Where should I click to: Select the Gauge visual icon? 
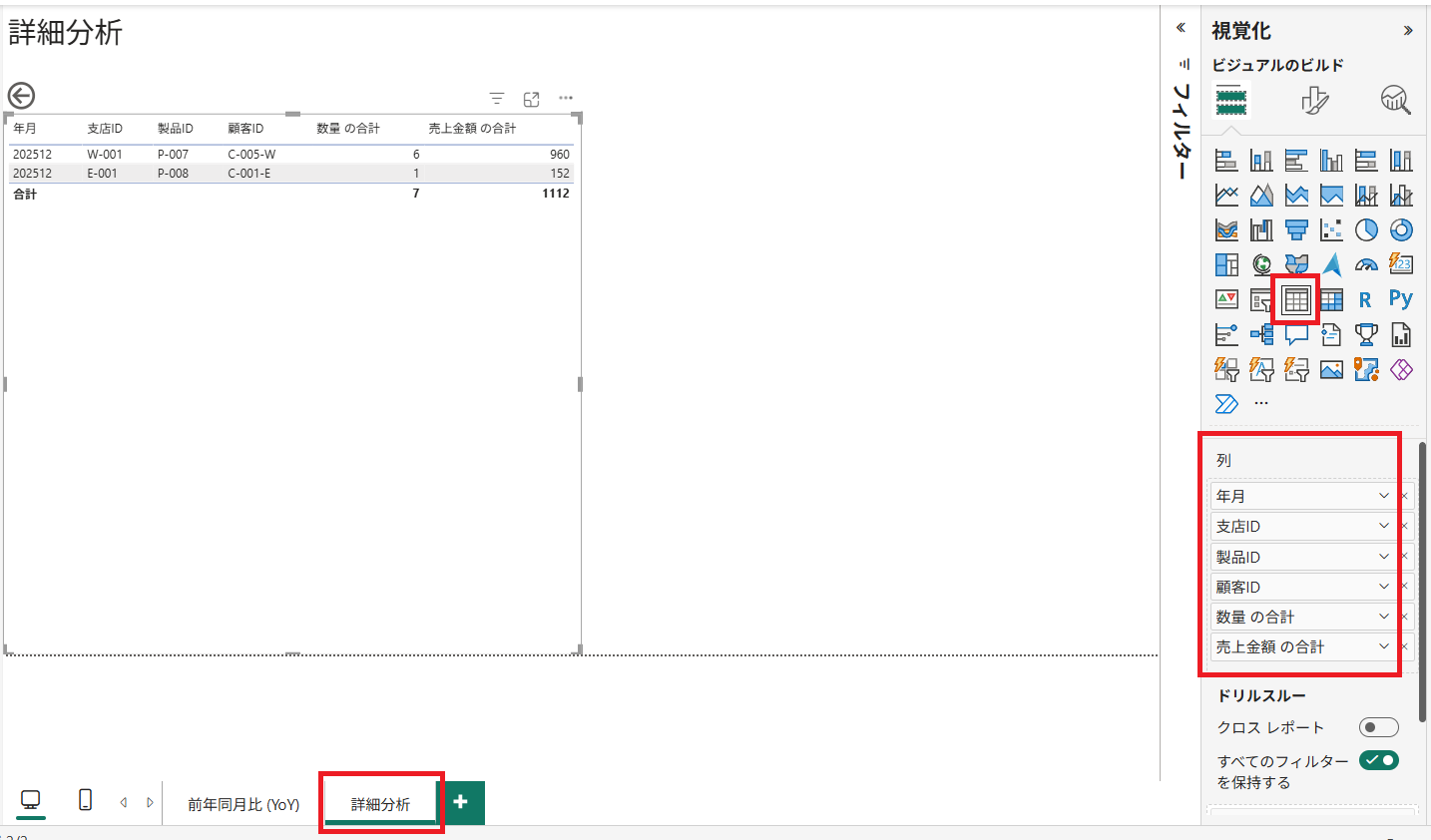coord(1366,265)
